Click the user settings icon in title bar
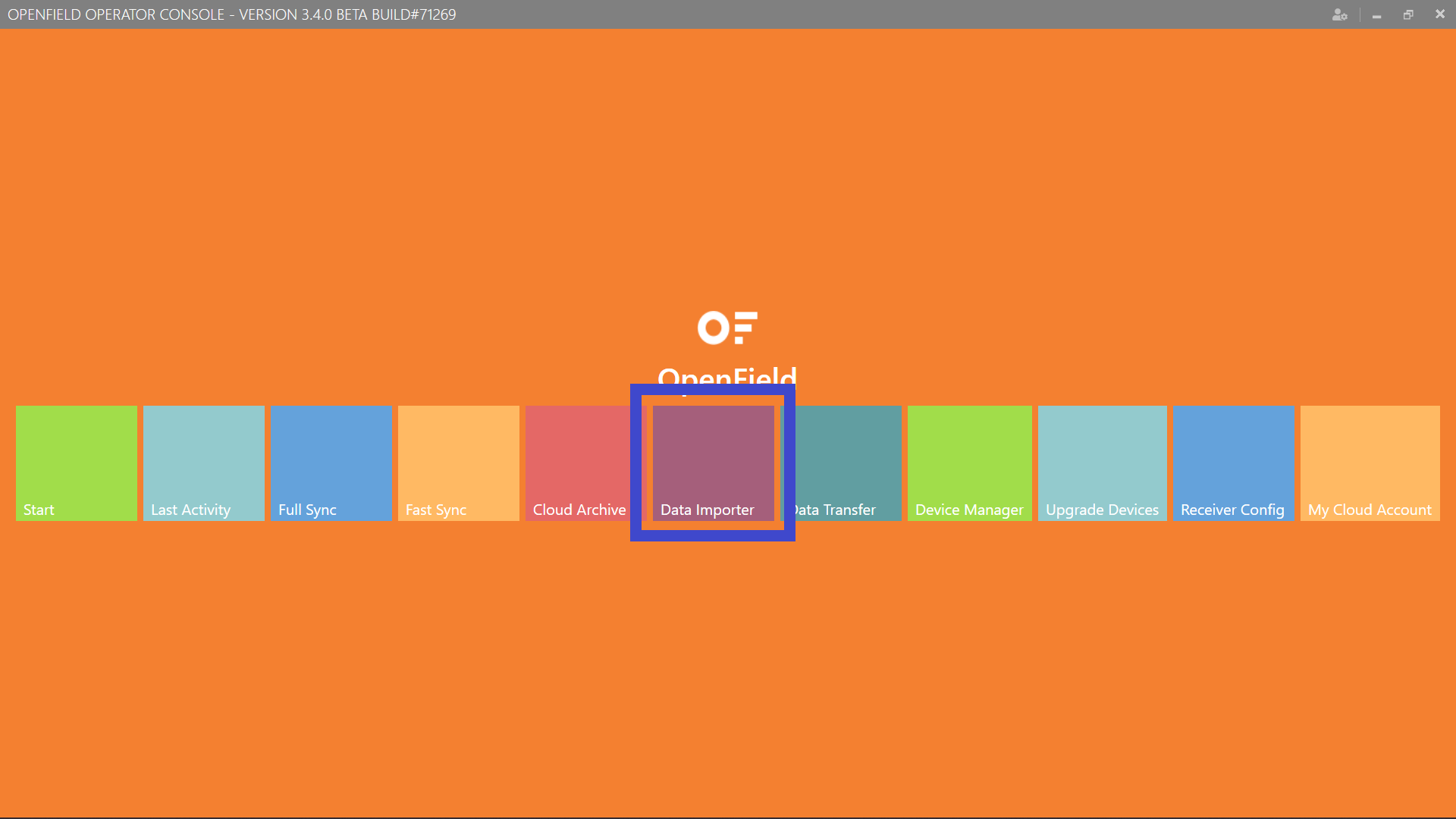 [1340, 14]
